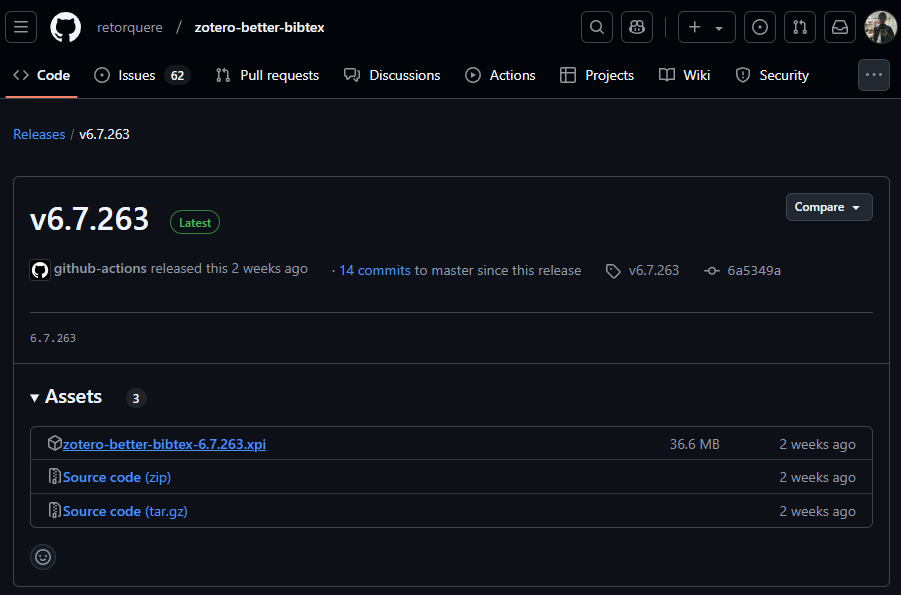This screenshot has height=595, width=901.
Task: Download Source code (zip)
Action: point(117,477)
